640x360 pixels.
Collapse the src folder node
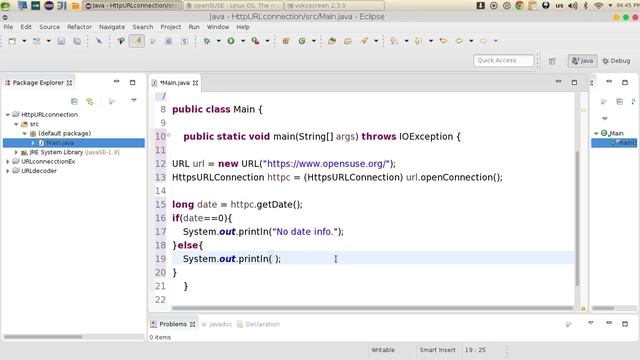(x=16, y=124)
